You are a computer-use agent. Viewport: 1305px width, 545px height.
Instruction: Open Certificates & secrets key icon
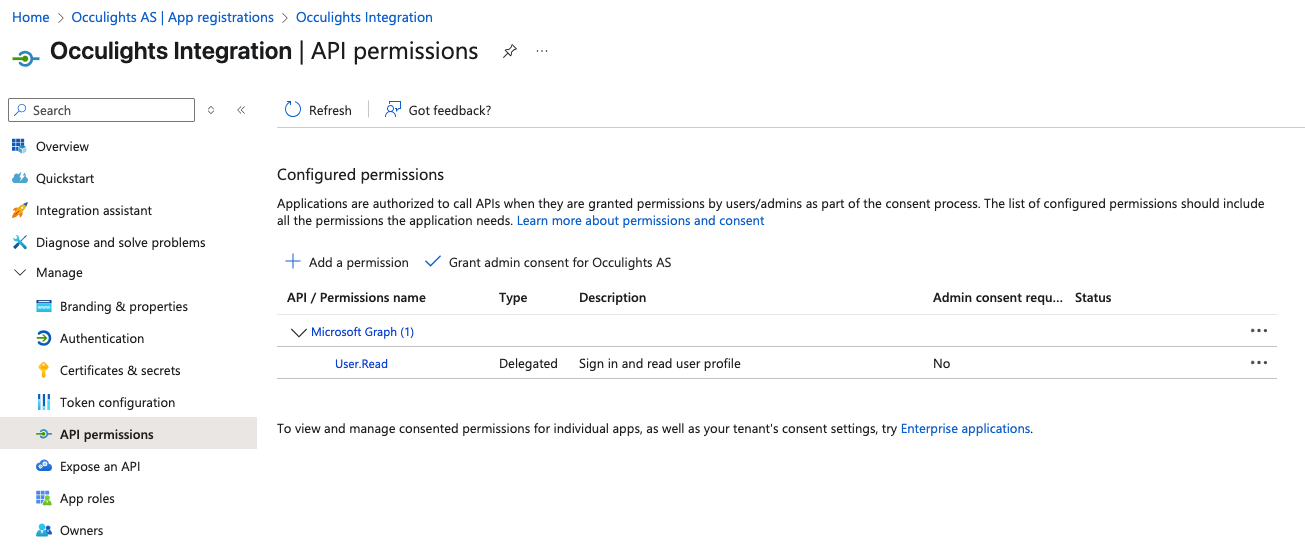(x=43, y=370)
